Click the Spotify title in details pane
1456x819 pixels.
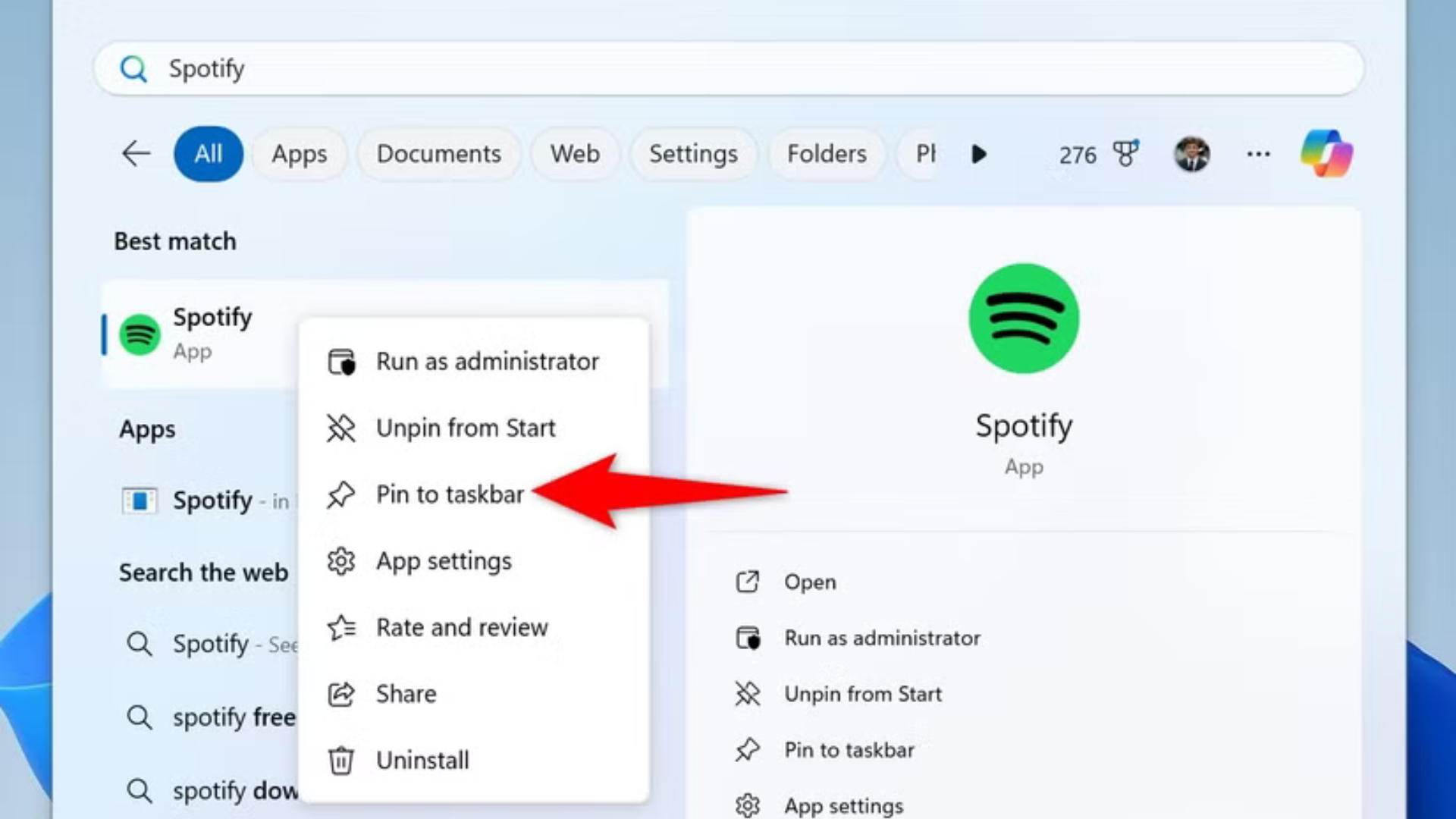[x=1024, y=427]
